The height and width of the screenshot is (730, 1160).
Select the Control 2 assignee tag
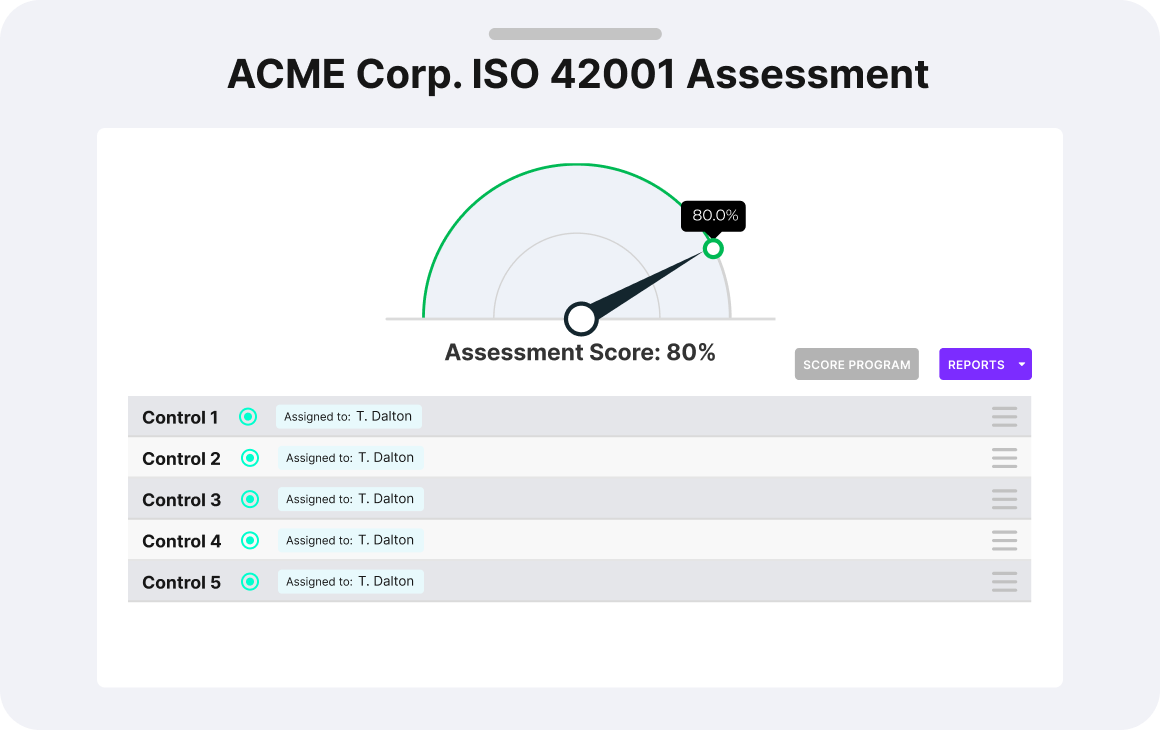coord(351,458)
